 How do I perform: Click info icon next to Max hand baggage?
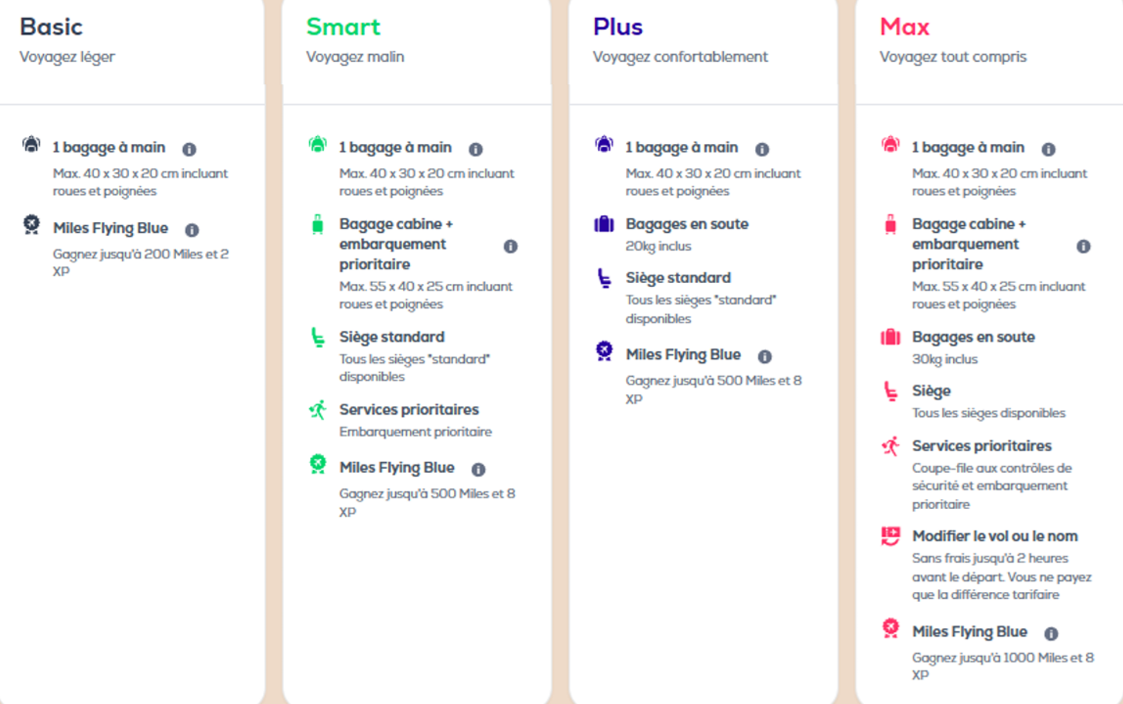(x=1049, y=149)
